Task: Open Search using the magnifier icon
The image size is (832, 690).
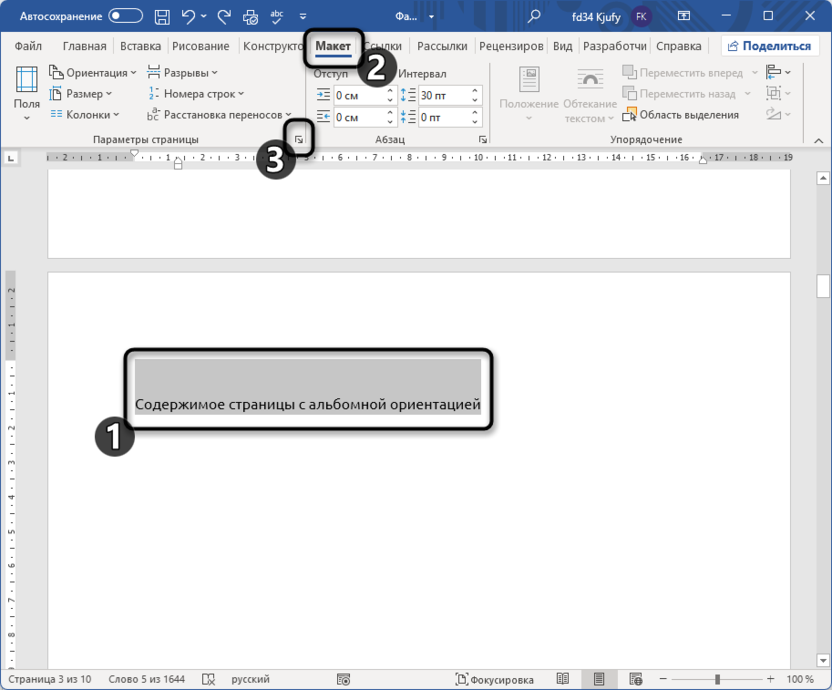Action: [535, 17]
